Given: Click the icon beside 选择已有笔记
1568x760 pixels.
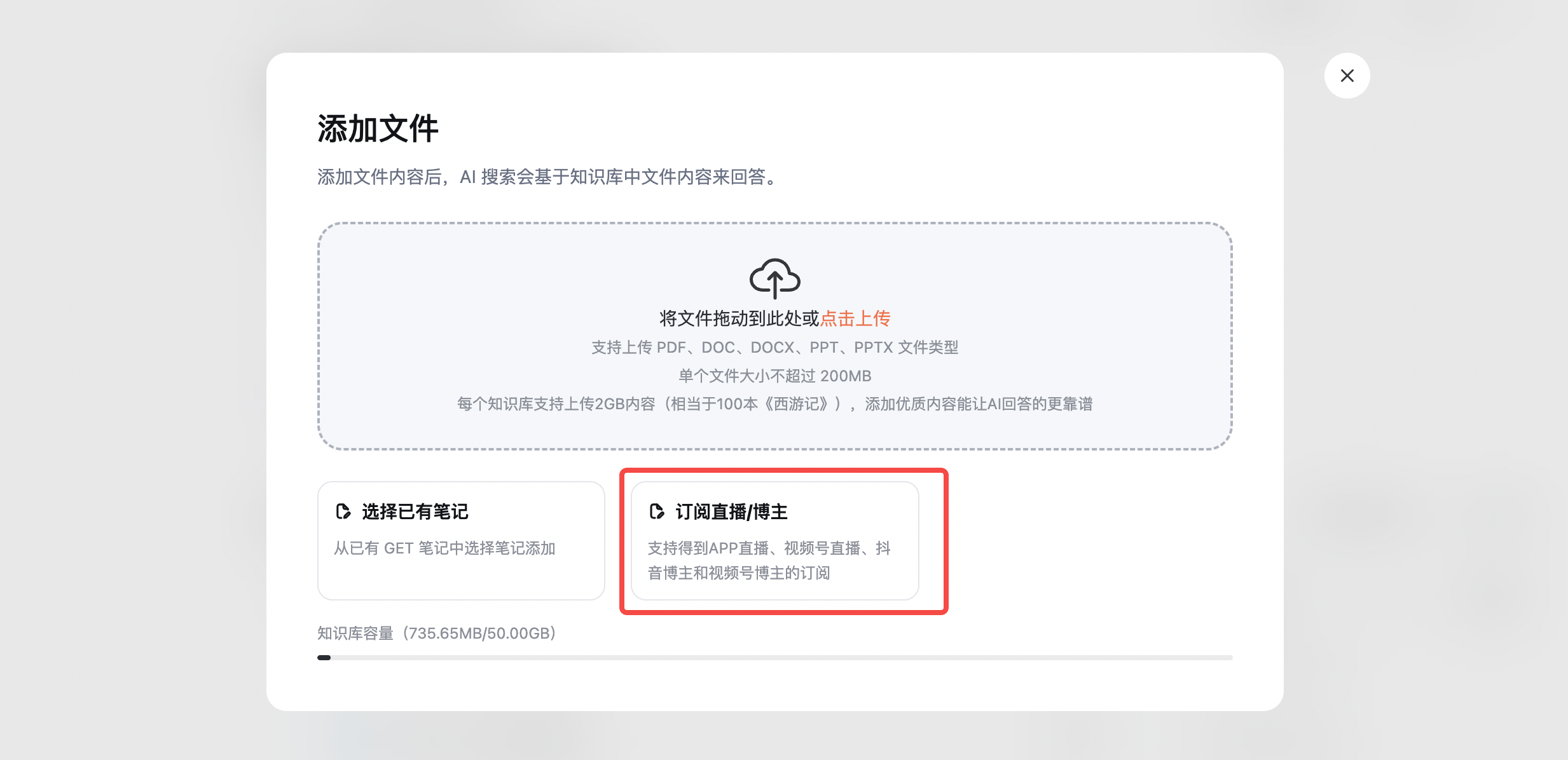Looking at the screenshot, I should coord(343,512).
